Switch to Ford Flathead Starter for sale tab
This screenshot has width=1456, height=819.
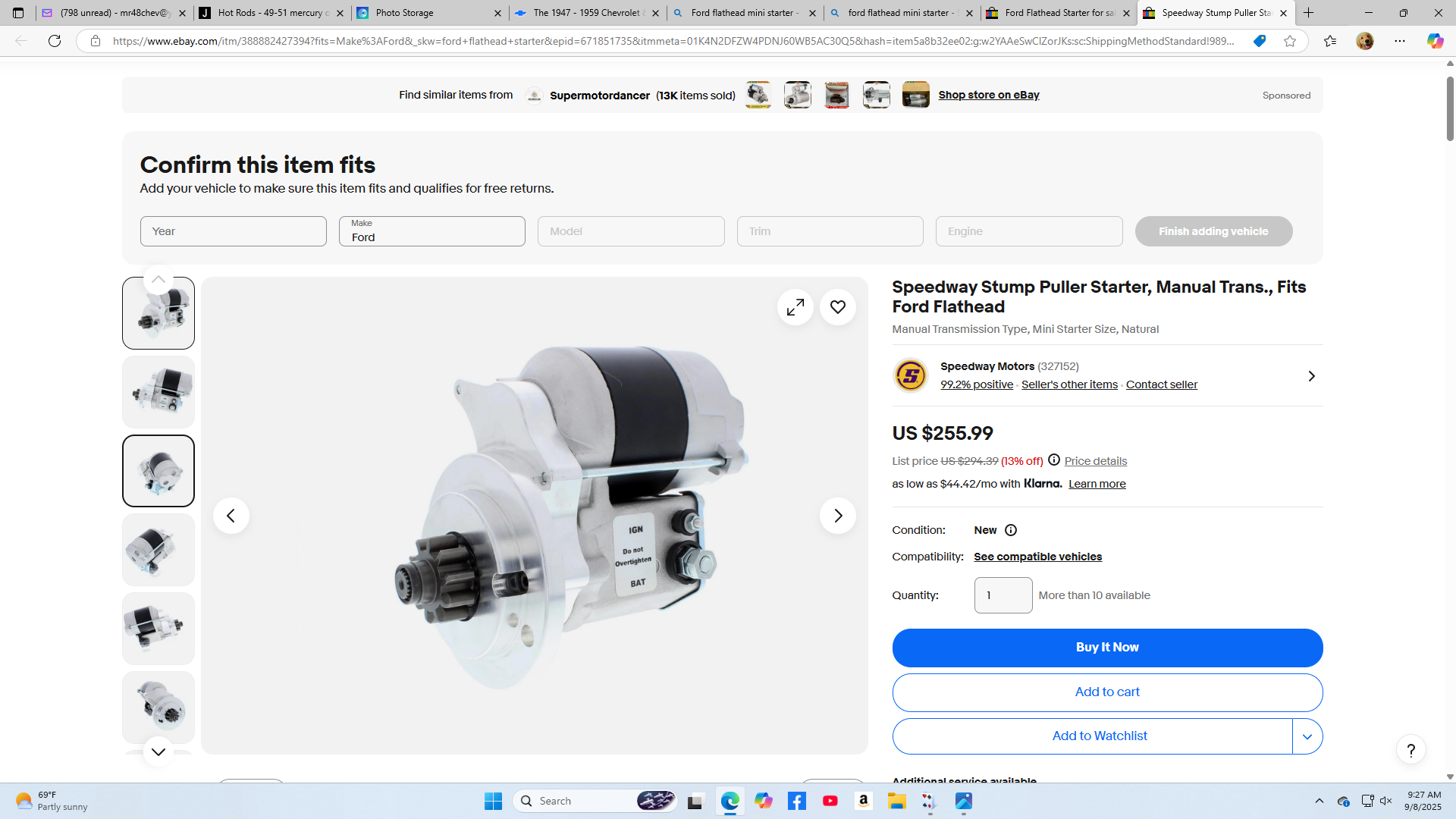tap(1058, 13)
